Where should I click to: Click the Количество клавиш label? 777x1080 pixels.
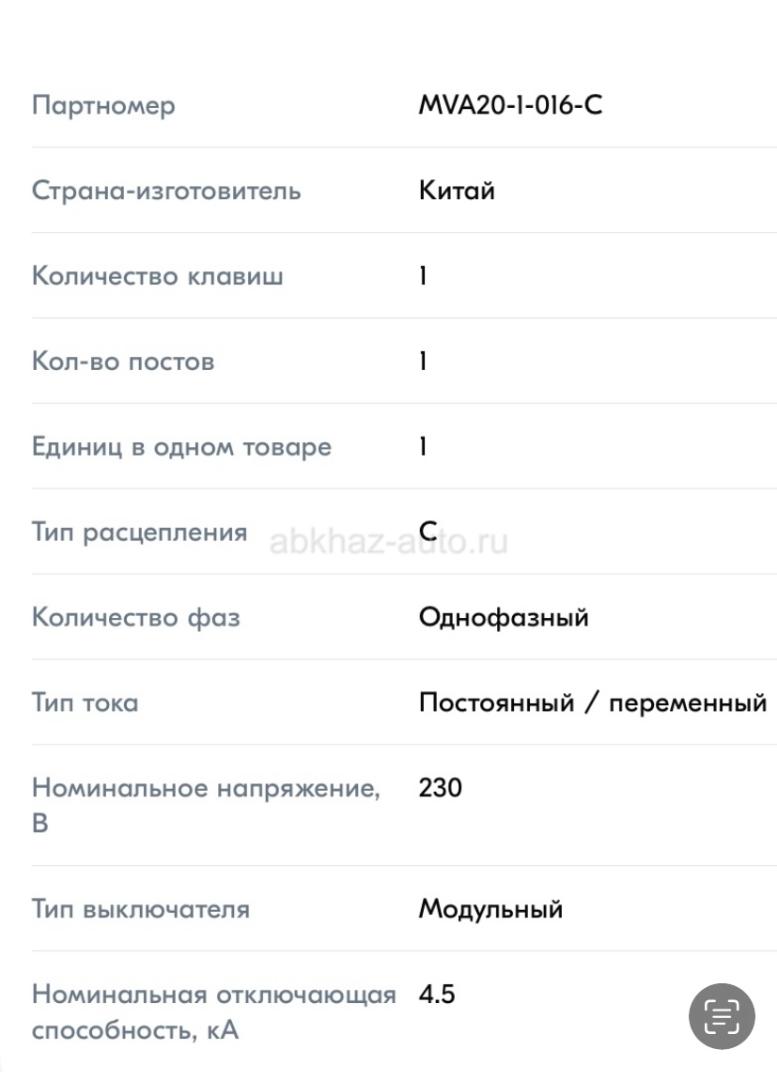click(157, 276)
